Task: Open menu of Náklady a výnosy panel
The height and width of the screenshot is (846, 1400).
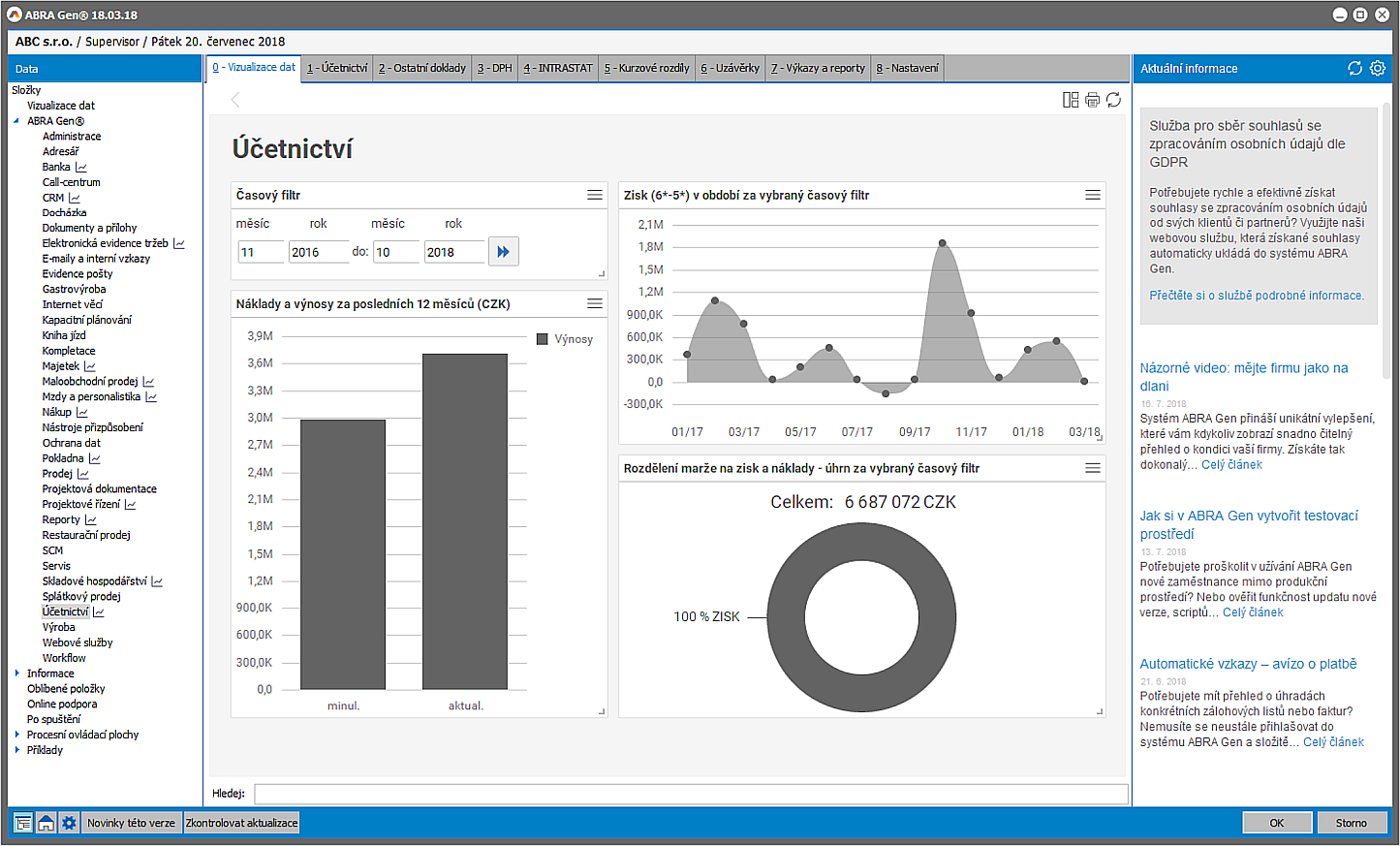Action: (x=595, y=303)
